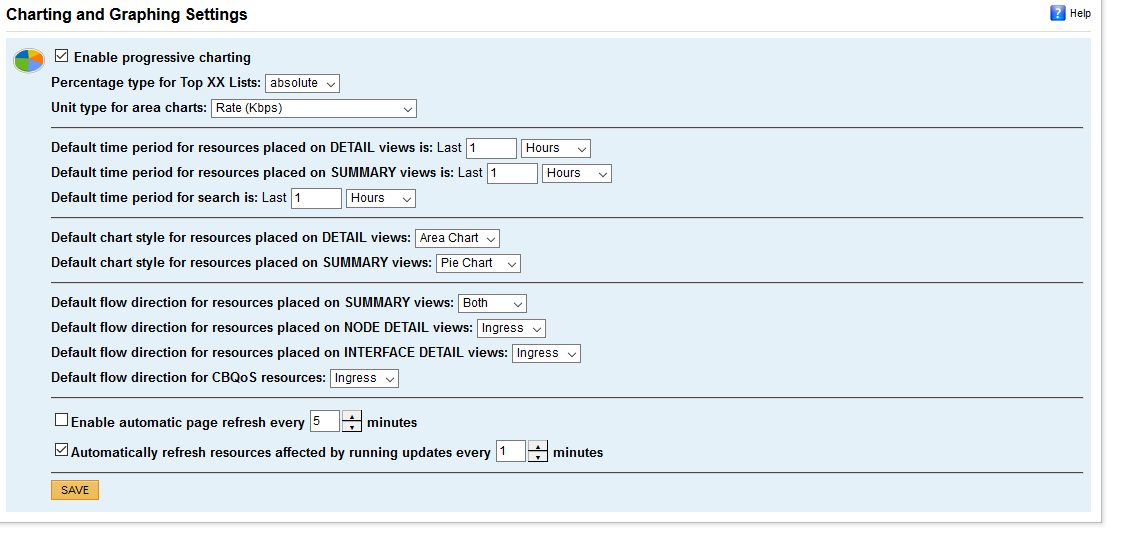Open search time period Hours dropdown
The height and width of the screenshot is (534, 1148).
[x=381, y=198]
